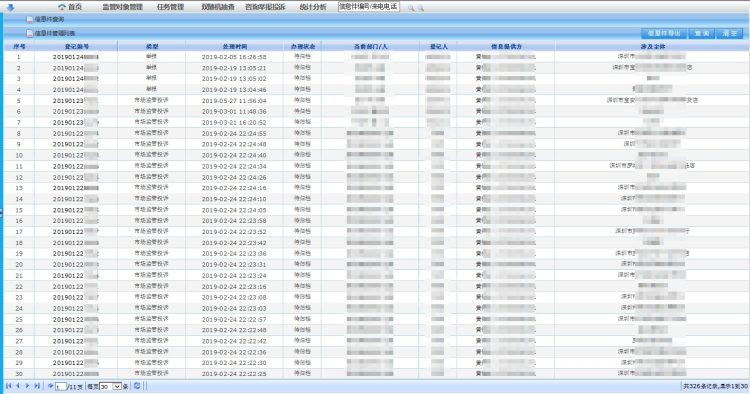This screenshot has height=394, width=750.
Task: Refresh the table with reload icon
Action: [137, 385]
